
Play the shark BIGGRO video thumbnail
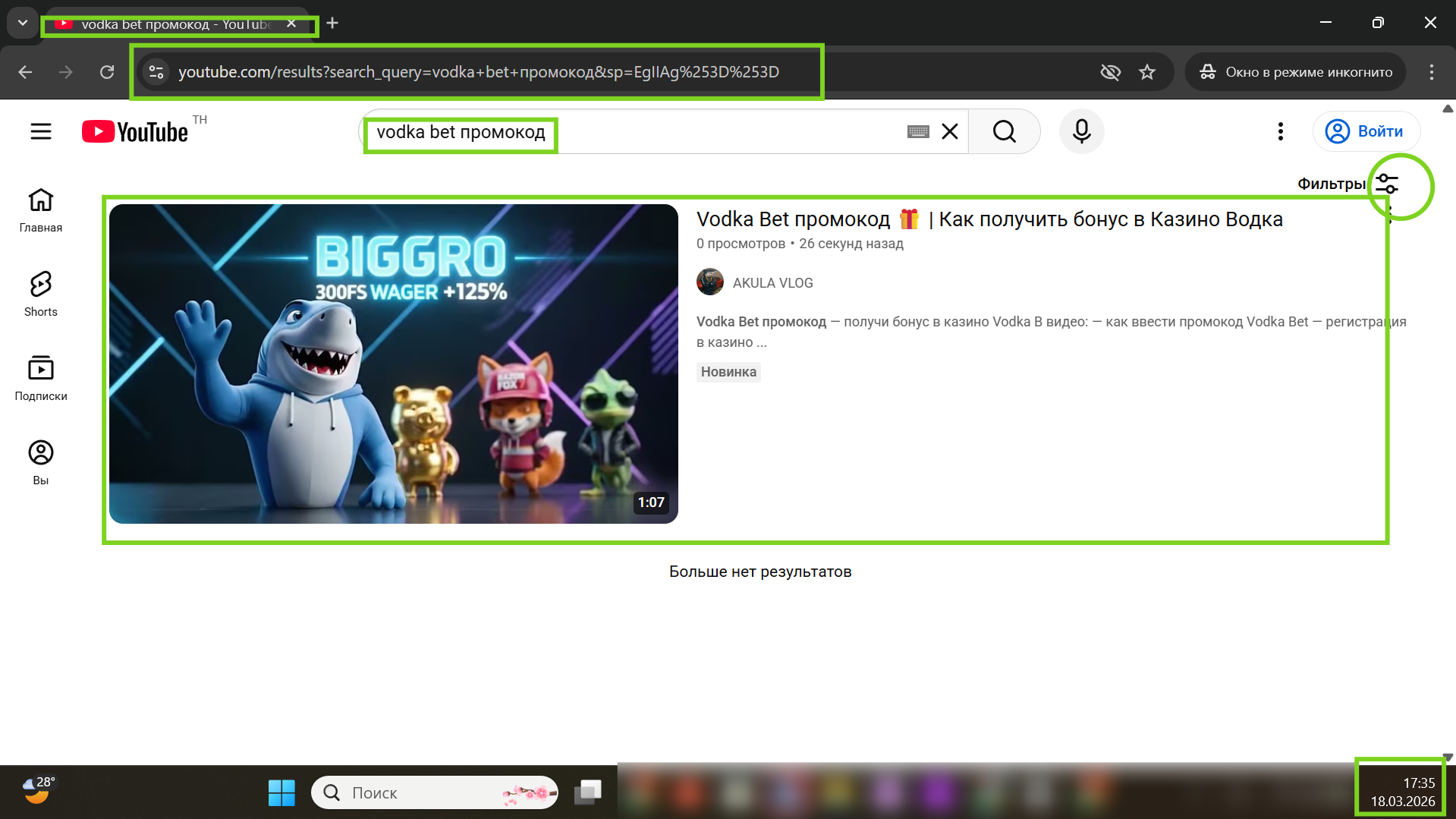tap(394, 364)
